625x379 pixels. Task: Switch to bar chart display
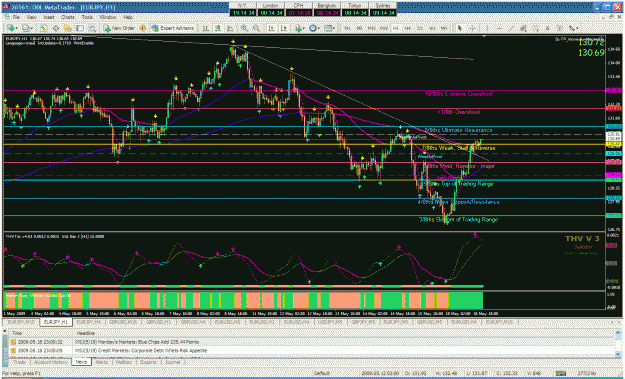click(206, 28)
